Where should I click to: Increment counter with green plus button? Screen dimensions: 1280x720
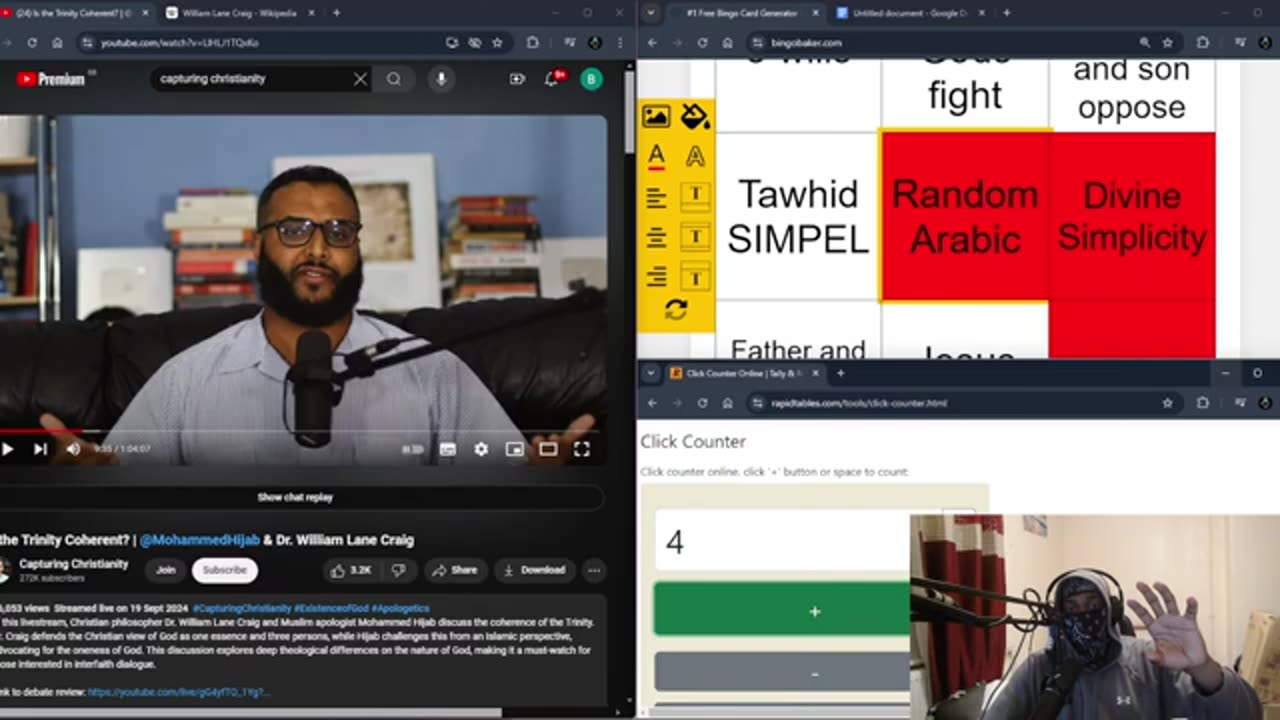coord(782,610)
